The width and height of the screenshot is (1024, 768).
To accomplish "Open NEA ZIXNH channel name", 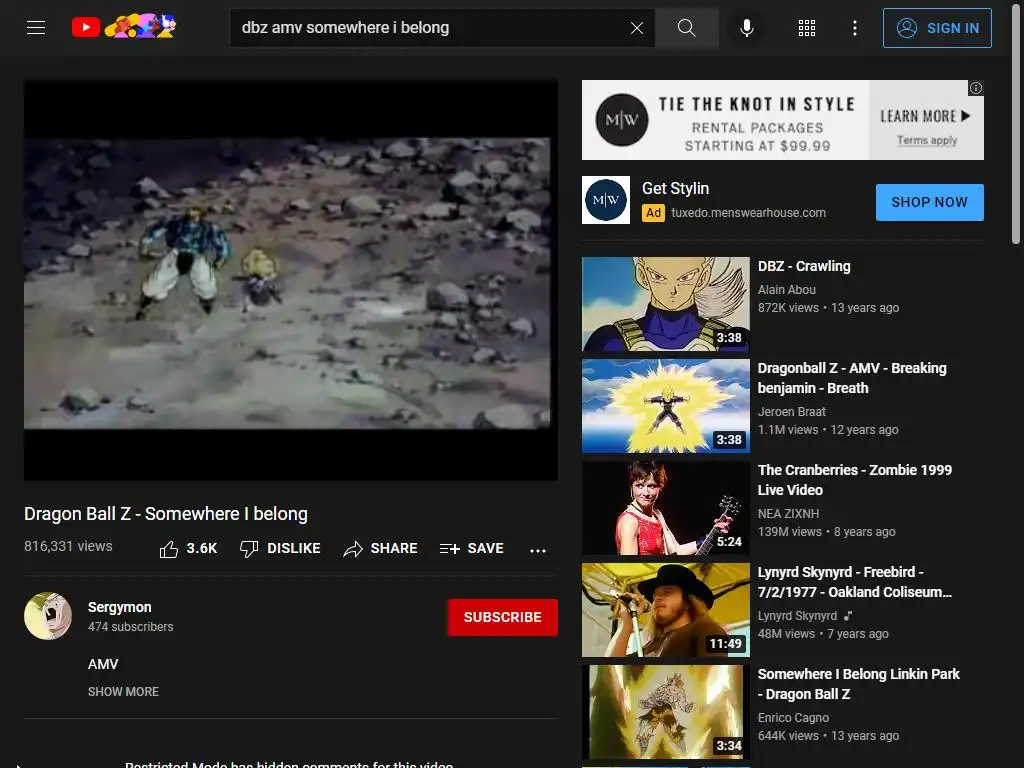I will click(x=788, y=513).
